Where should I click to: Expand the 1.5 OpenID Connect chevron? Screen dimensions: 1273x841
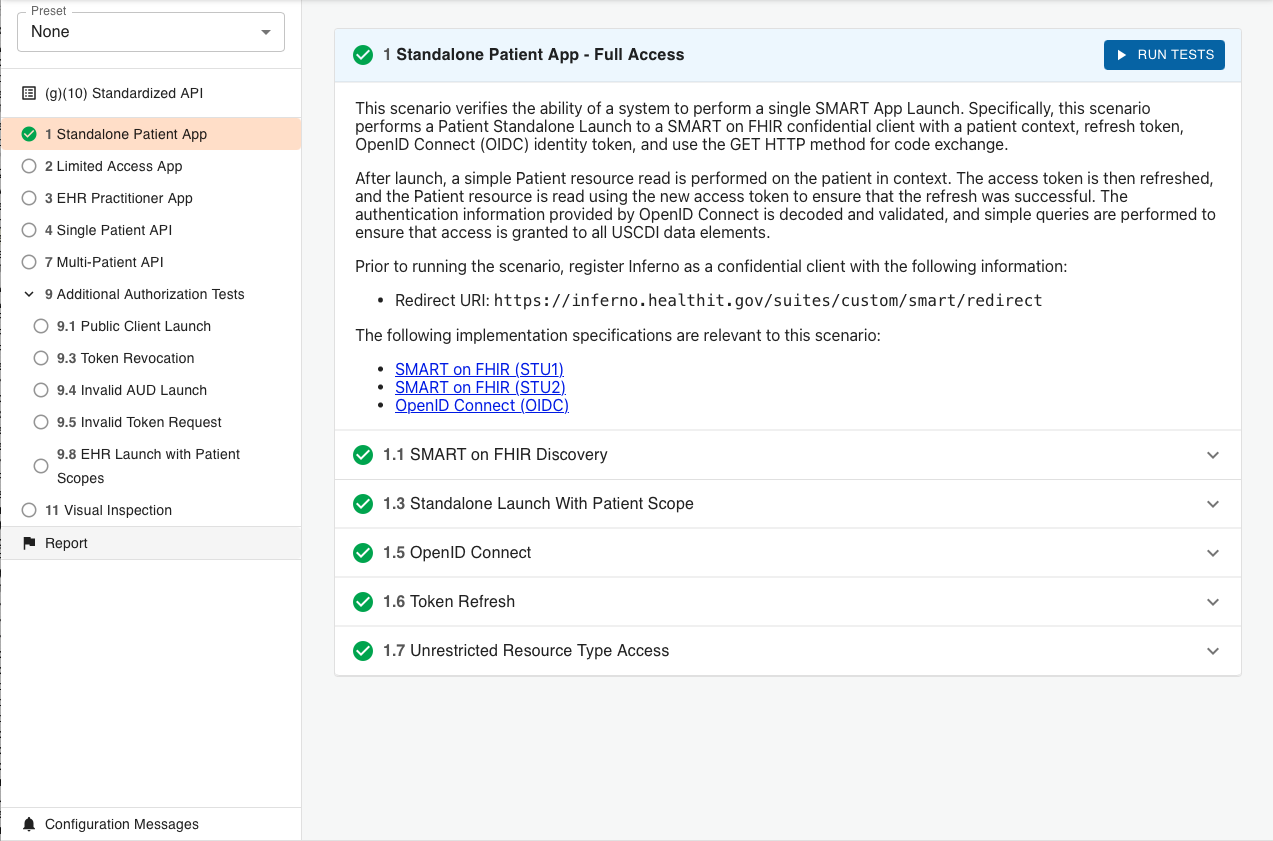[x=1213, y=553]
